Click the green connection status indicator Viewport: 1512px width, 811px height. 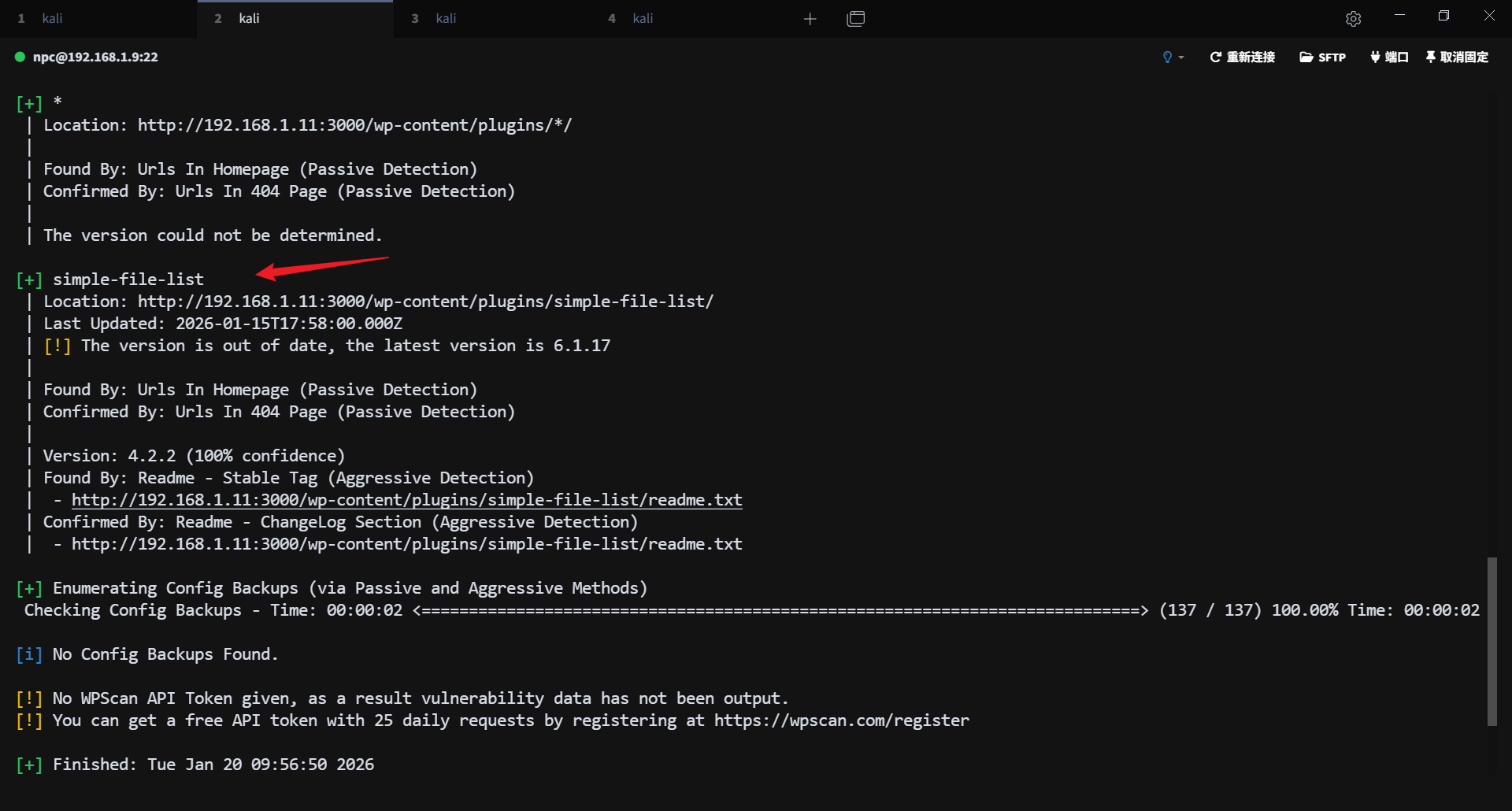20,57
